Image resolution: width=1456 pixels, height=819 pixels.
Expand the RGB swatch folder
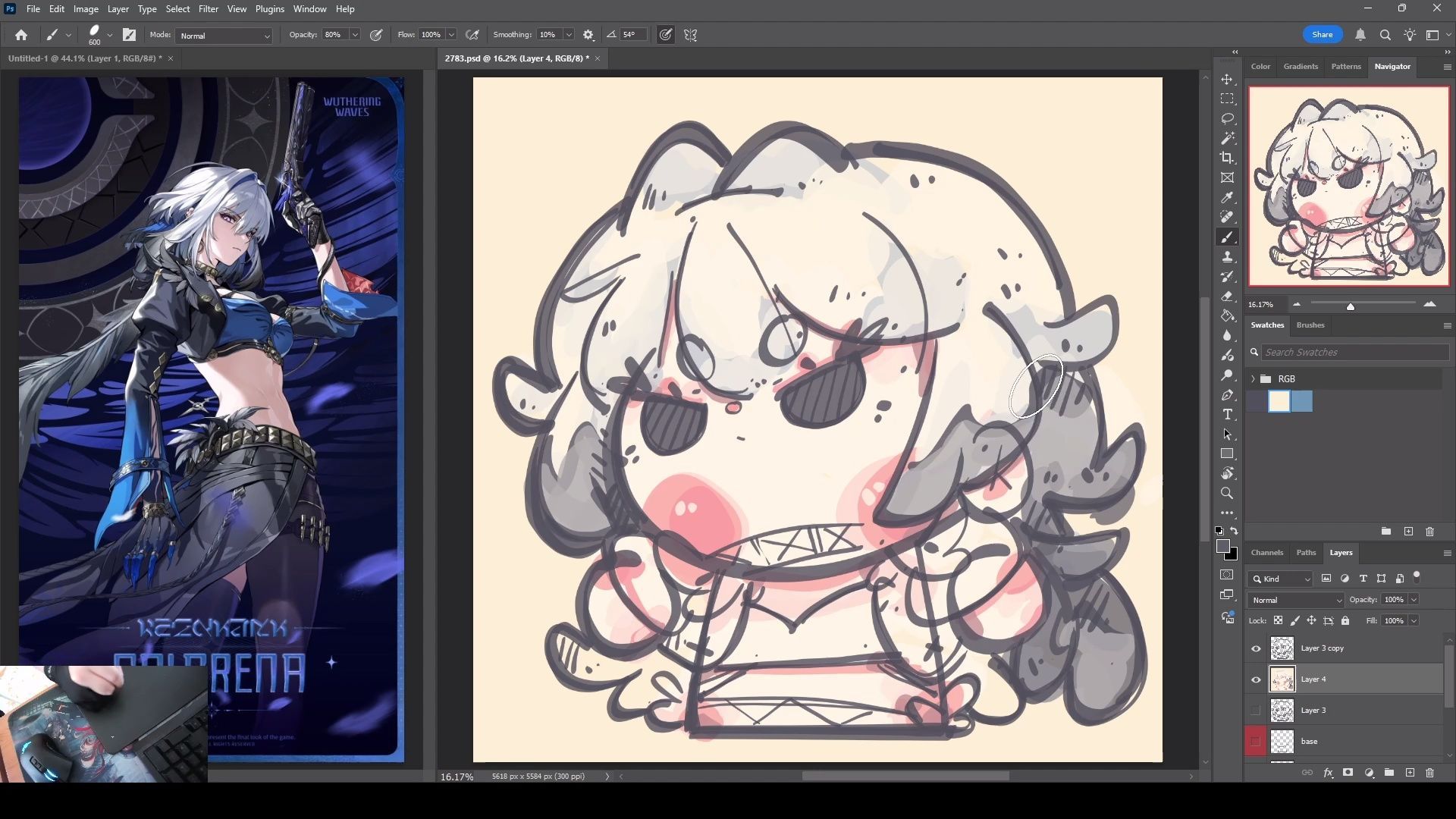[1253, 378]
